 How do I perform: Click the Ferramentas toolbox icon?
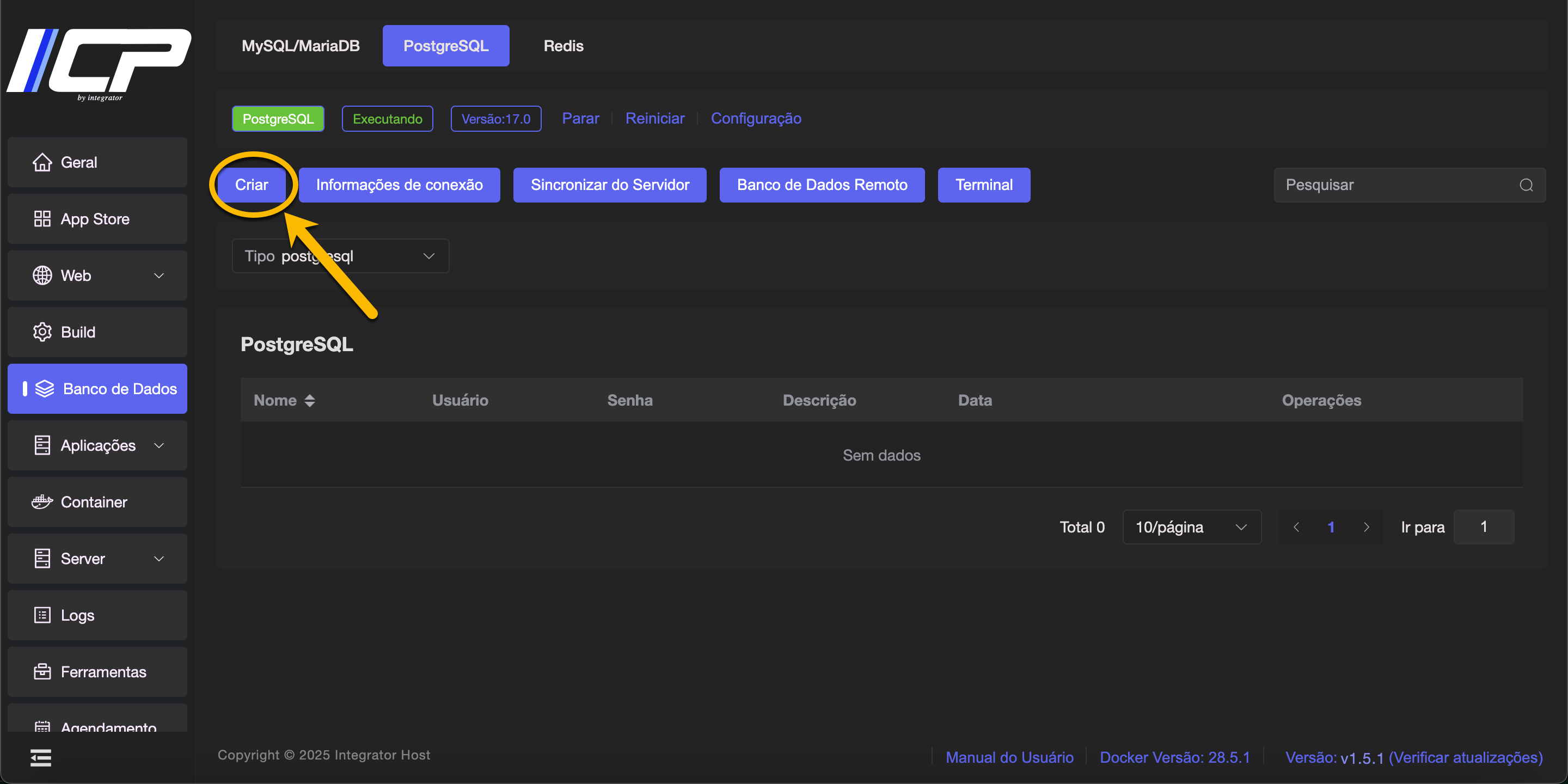point(42,672)
